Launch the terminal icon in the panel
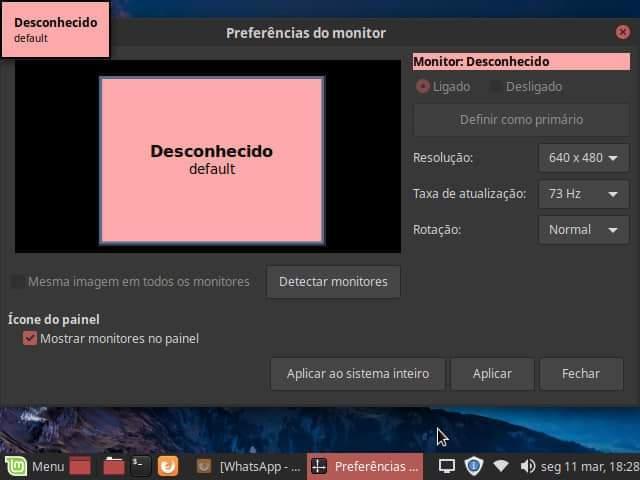640x480 pixels. click(x=141, y=466)
